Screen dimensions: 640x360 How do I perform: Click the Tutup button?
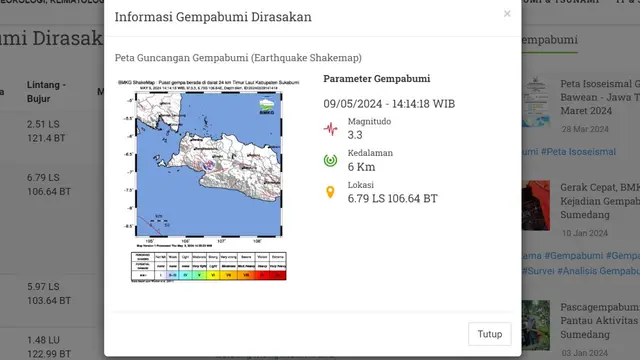tap(490, 334)
